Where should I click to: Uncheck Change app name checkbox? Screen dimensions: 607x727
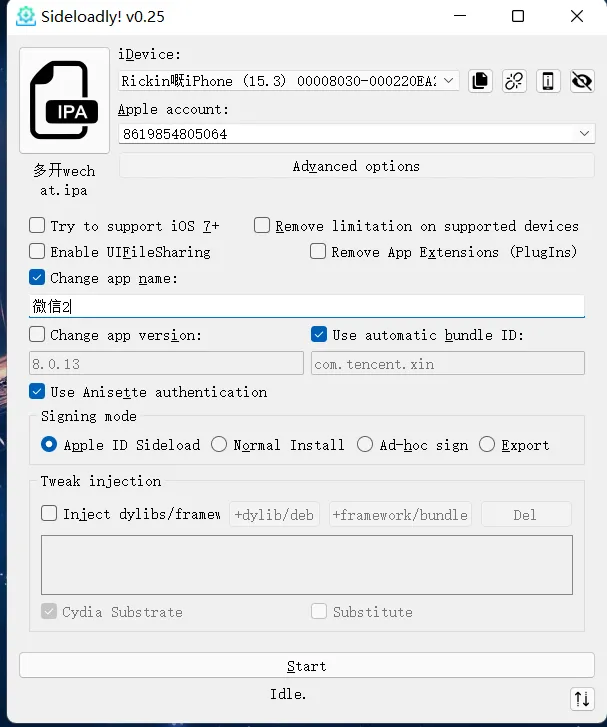pos(37,278)
